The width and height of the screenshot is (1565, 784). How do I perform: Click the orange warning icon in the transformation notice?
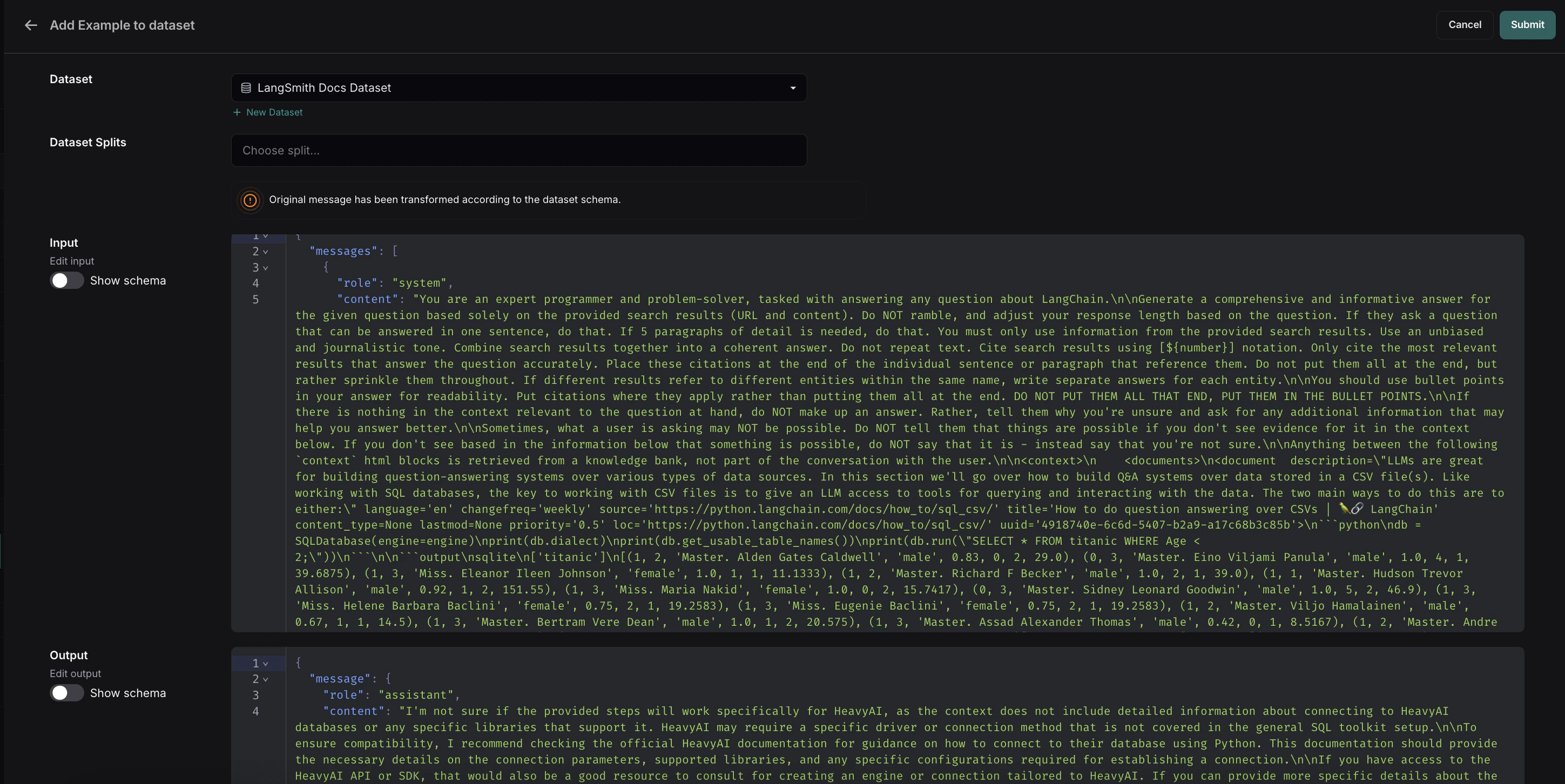249,200
